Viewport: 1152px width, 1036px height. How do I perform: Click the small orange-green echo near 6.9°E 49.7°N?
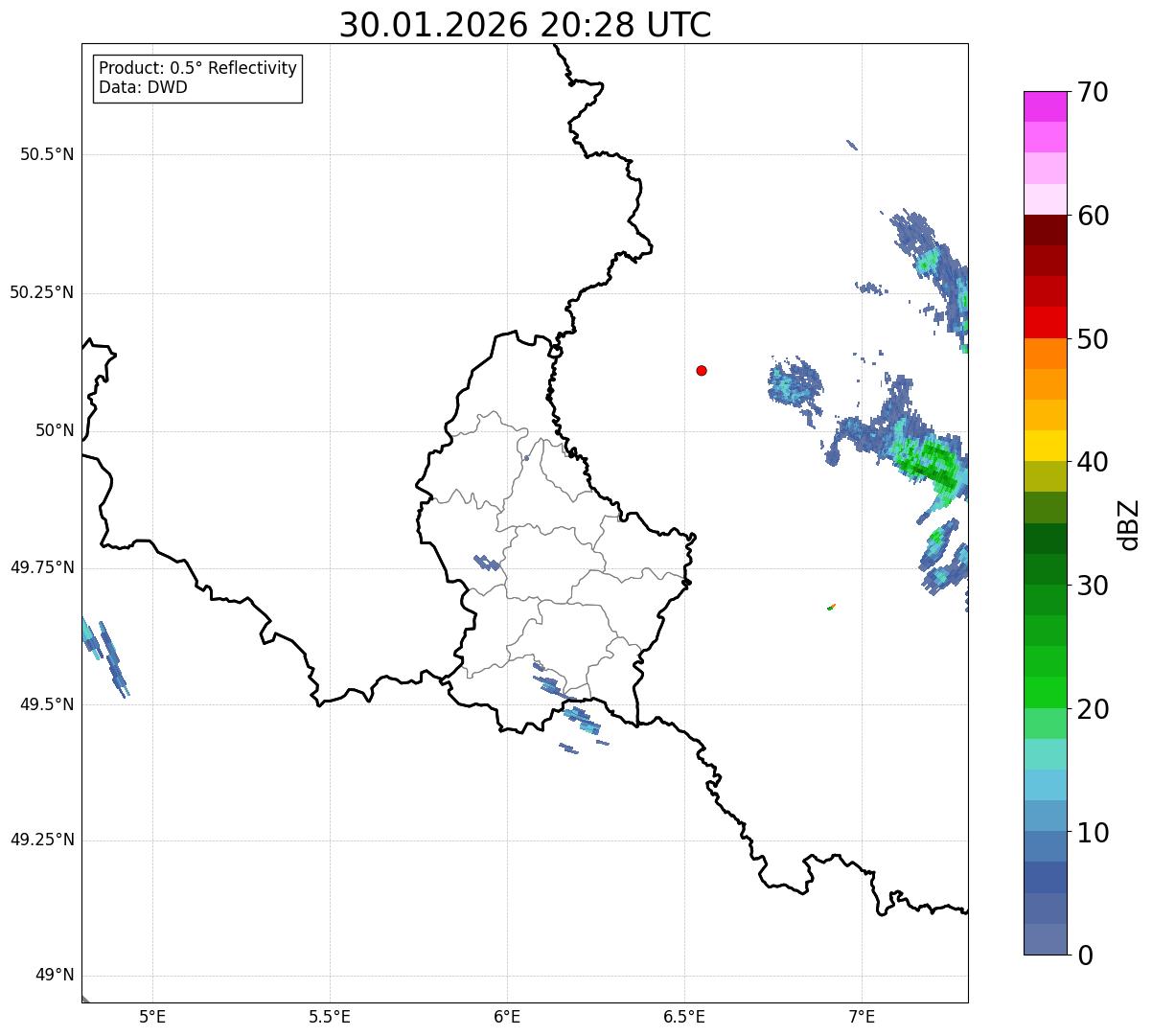point(831,607)
